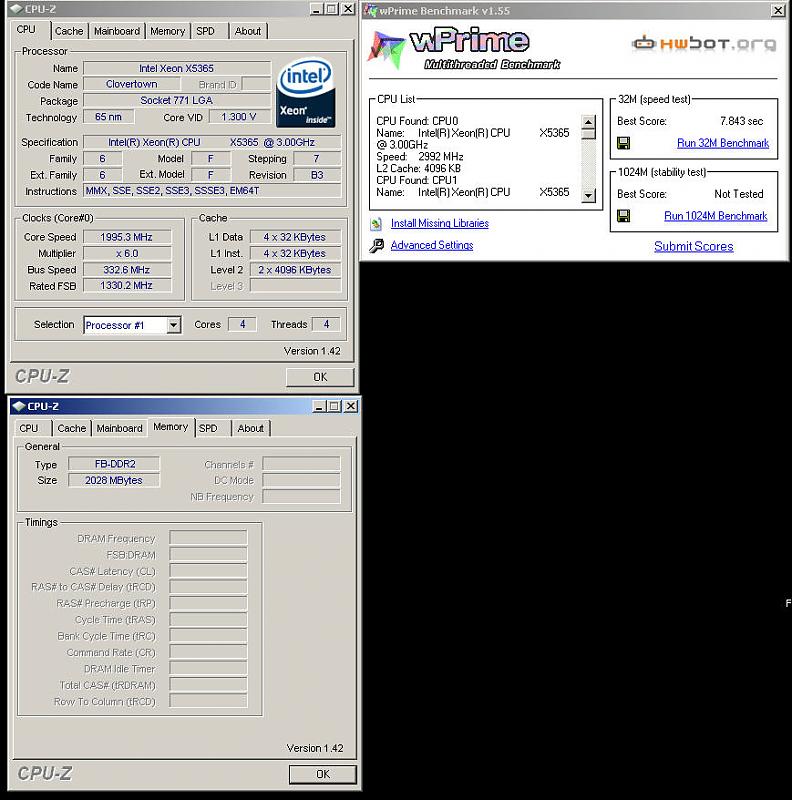Viewport: 792px width, 800px height.
Task: Click the HWBOT.org logo
Action: coord(704,44)
